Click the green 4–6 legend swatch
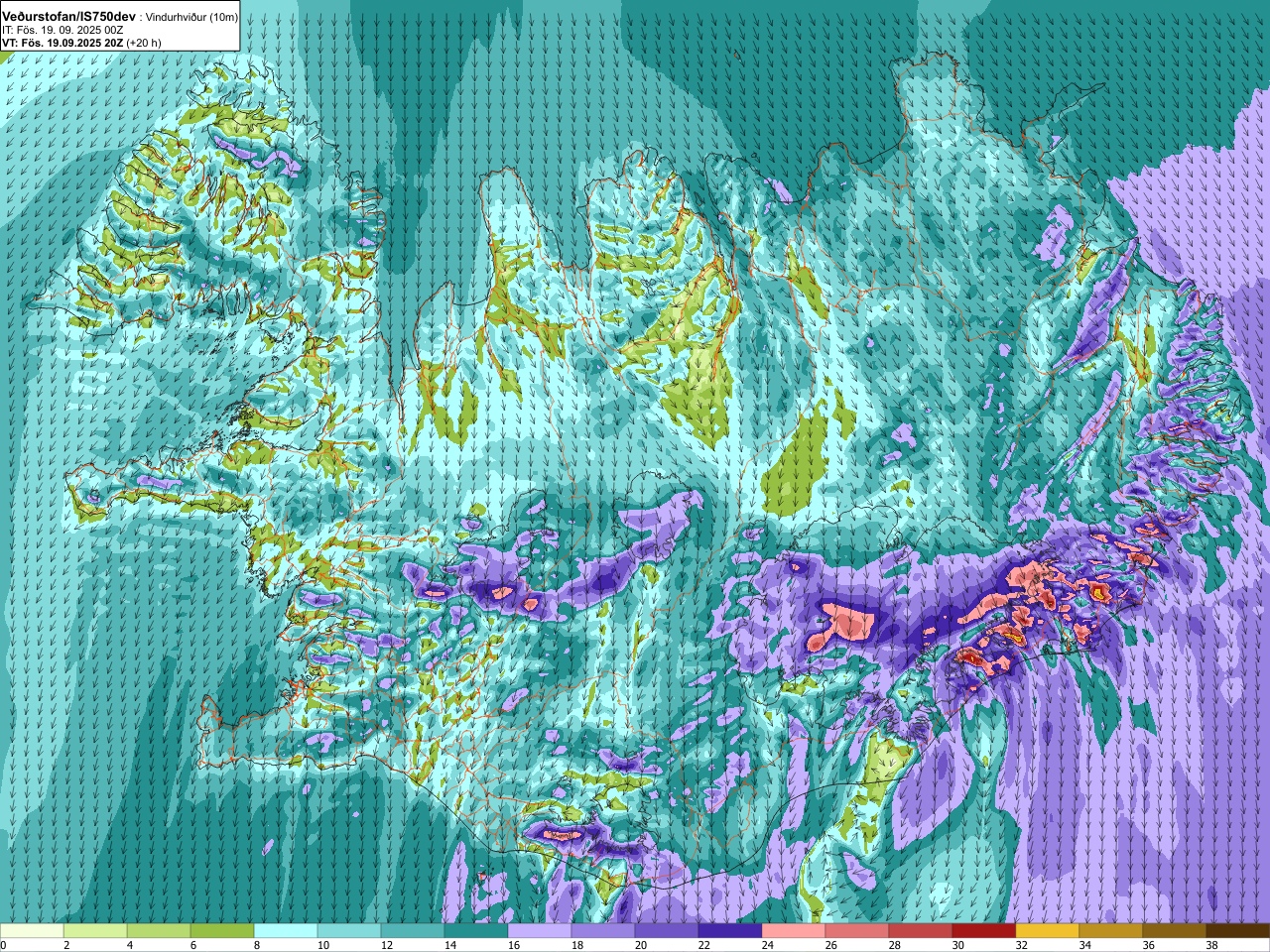 click(159, 931)
